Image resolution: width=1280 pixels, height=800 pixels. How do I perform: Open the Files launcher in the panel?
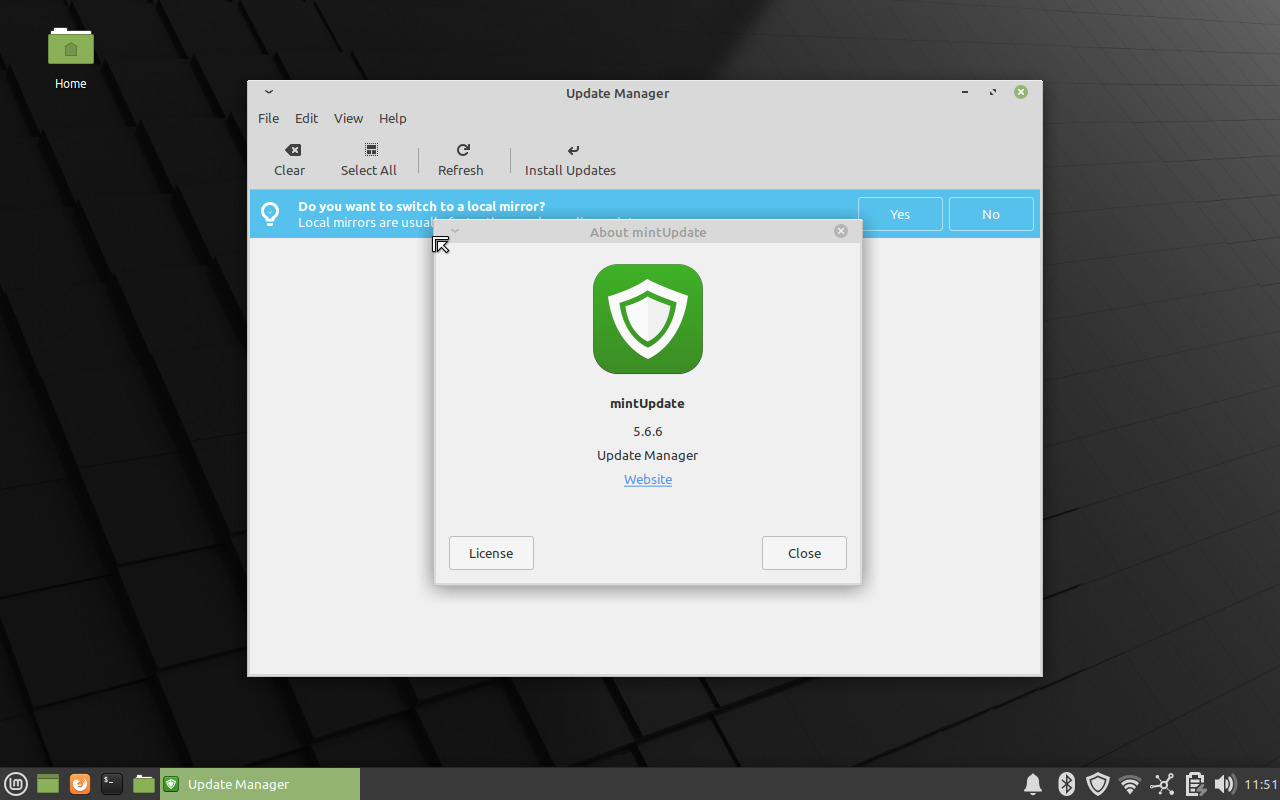point(144,784)
